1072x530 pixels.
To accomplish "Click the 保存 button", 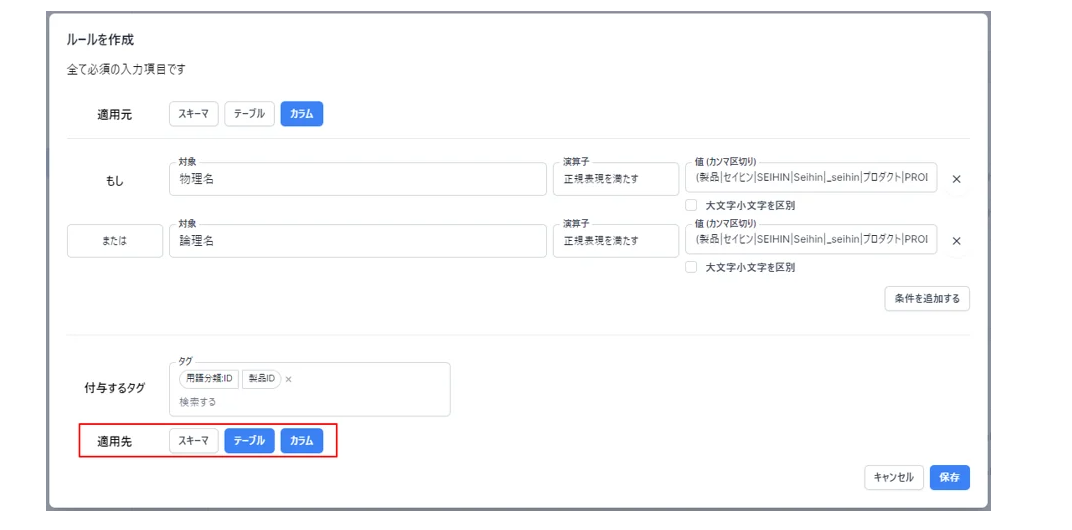I will (x=950, y=477).
